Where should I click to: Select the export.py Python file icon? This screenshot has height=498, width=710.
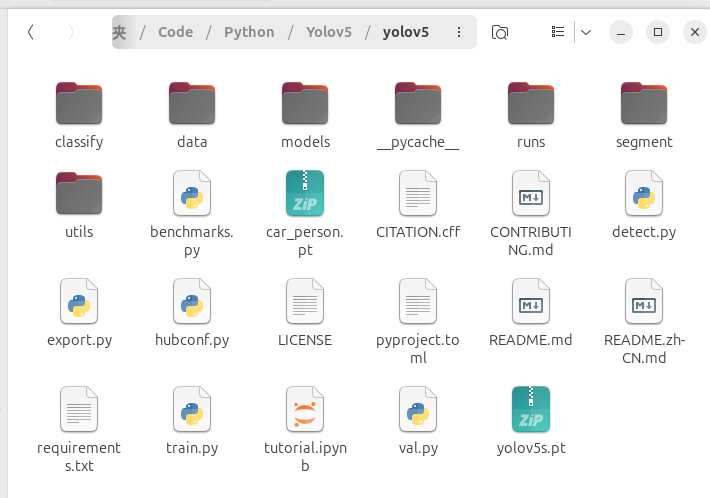79,301
